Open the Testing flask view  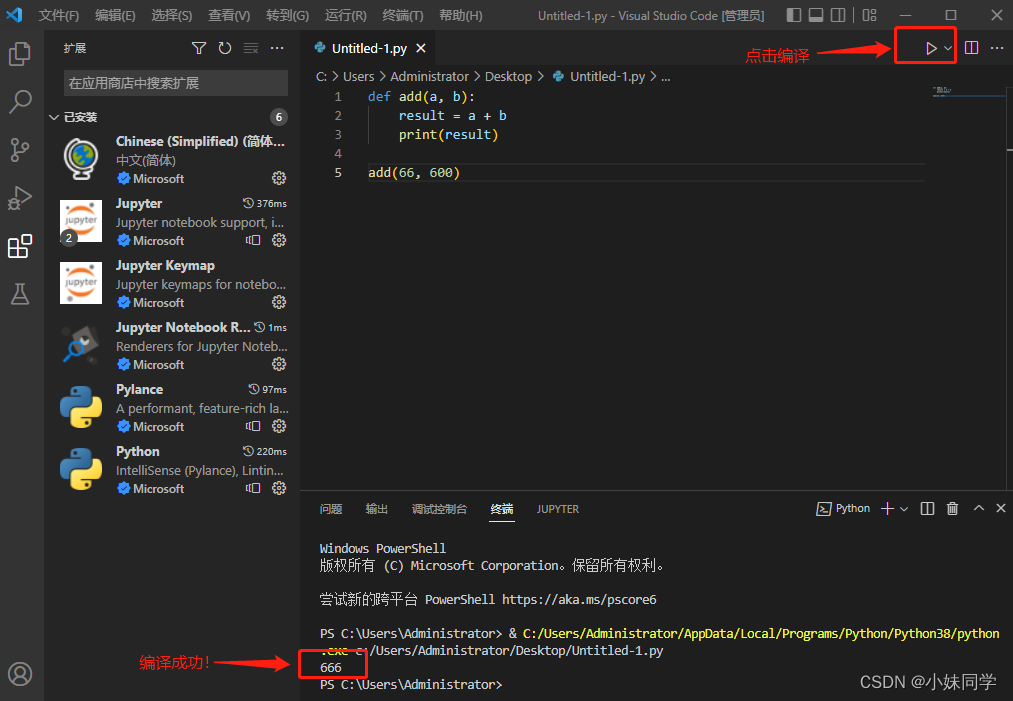[19, 294]
